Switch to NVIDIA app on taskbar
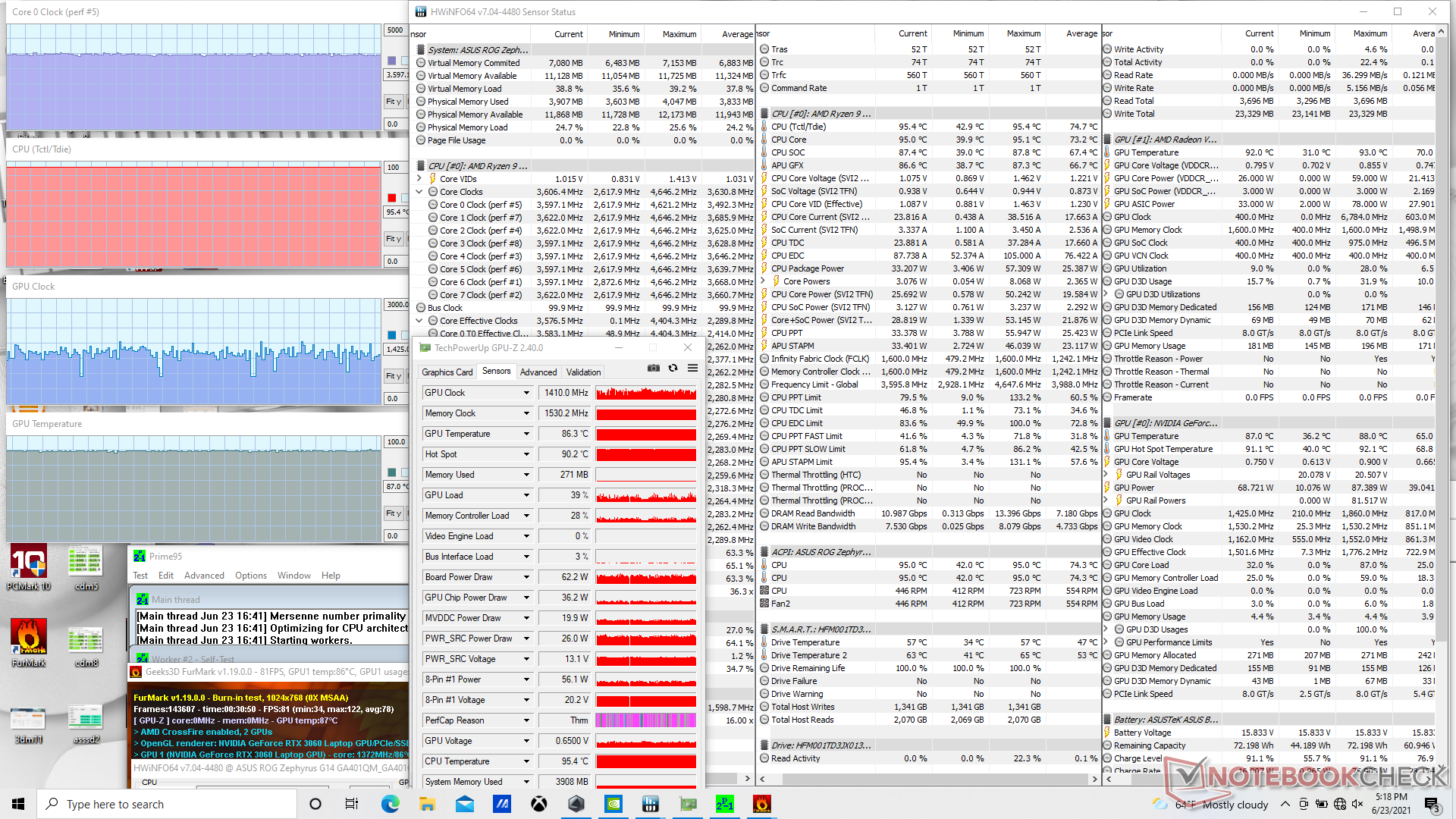 coord(613,804)
